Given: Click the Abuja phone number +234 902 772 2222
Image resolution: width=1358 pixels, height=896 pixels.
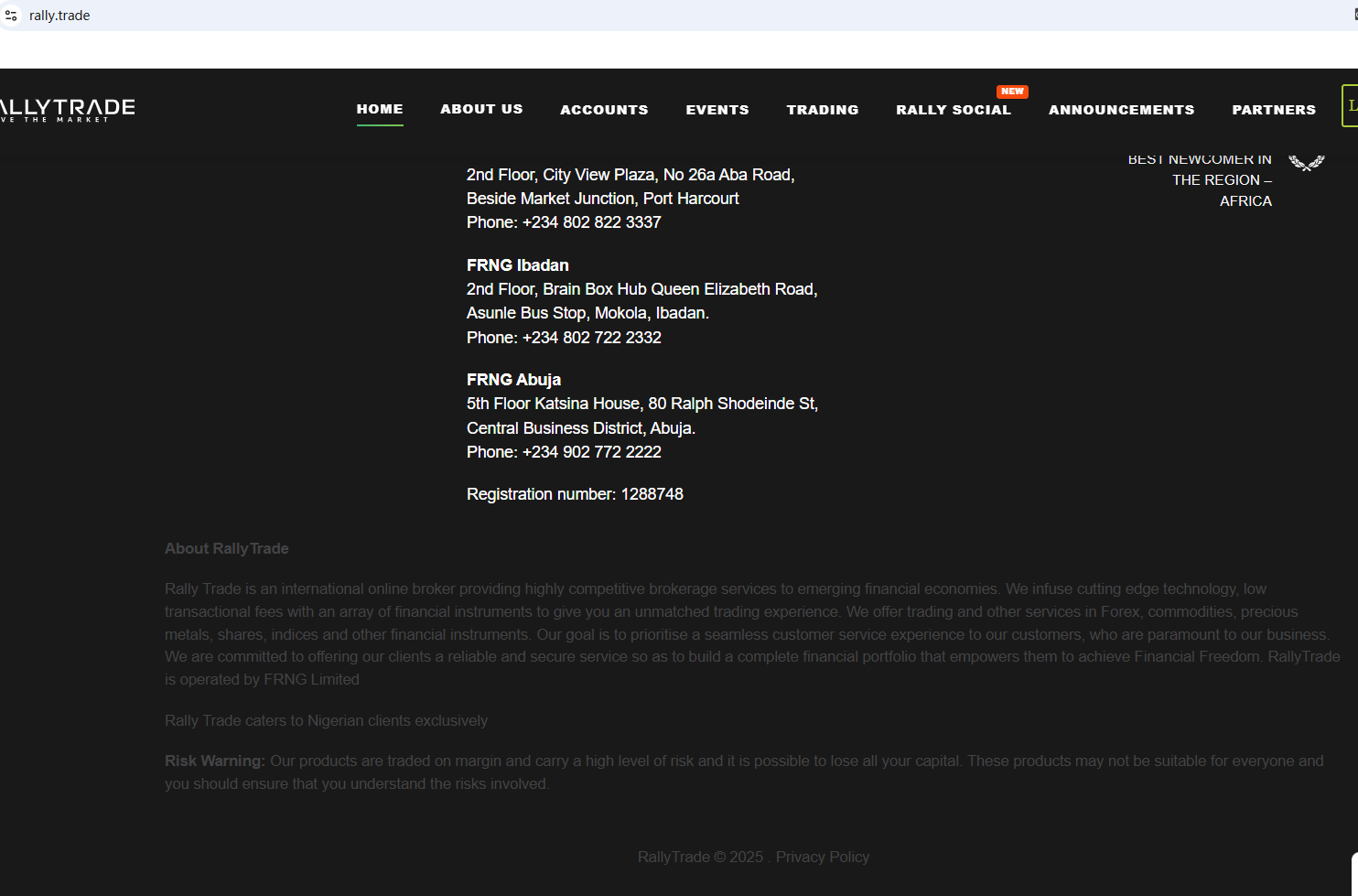Looking at the screenshot, I should click(592, 452).
